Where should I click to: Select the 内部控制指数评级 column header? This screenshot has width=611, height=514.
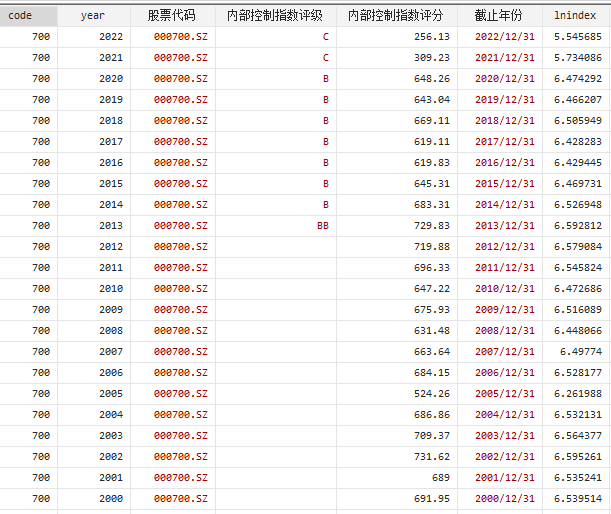tap(274, 15)
